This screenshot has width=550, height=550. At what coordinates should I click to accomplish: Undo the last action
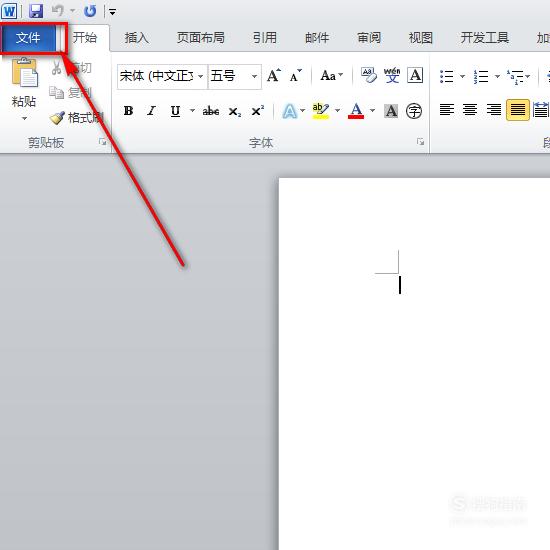58,11
